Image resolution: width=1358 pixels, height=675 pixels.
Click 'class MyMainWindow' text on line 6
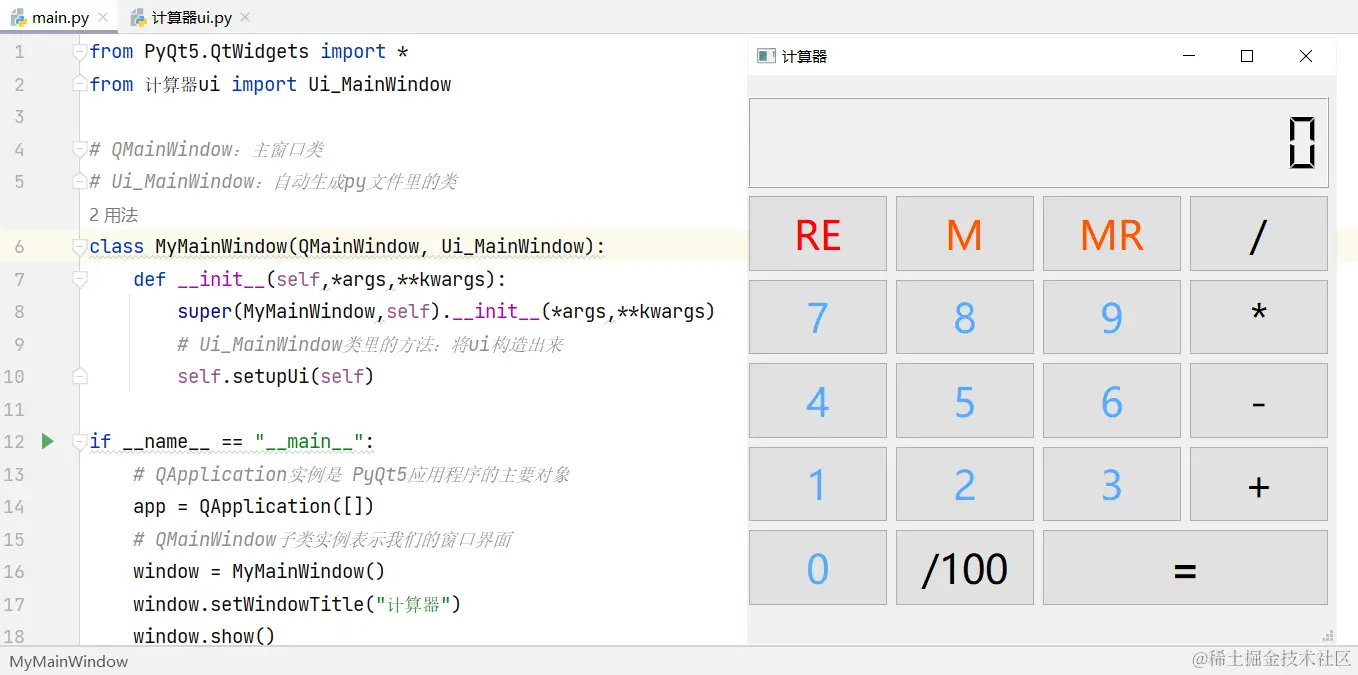187,246
